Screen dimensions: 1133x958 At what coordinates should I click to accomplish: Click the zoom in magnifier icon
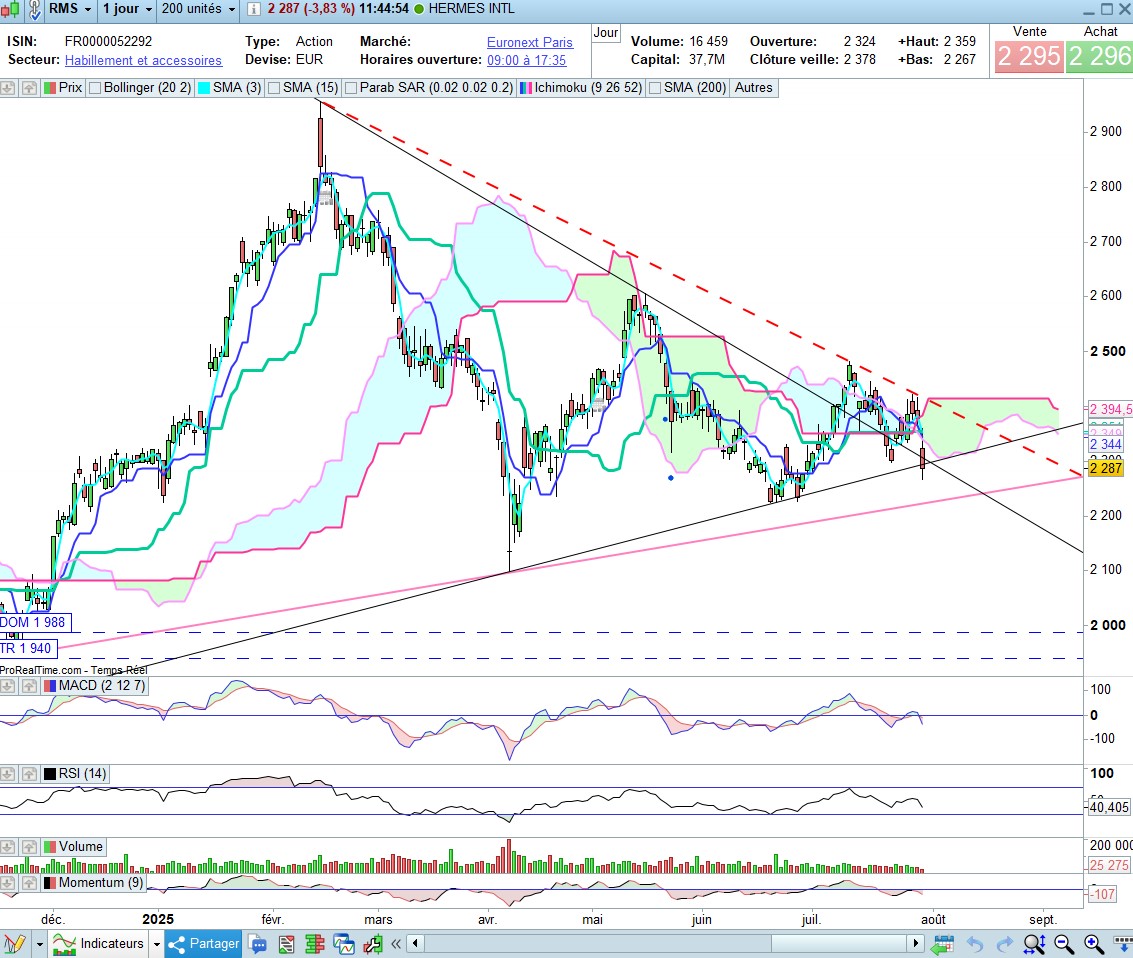click(x=1094, y=943)
